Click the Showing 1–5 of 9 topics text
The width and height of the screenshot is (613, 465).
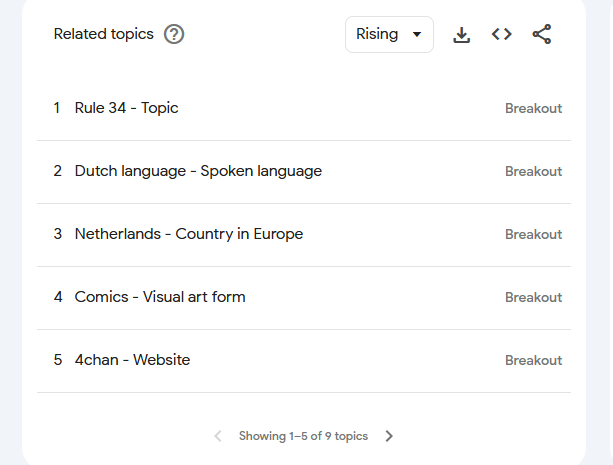click(303, 436)
